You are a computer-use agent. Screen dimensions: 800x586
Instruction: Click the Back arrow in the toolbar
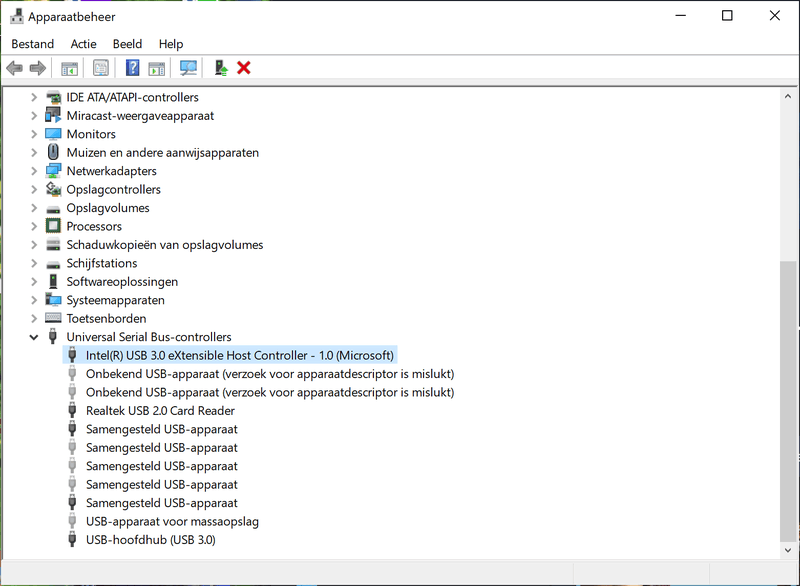[x=14, y=68]
